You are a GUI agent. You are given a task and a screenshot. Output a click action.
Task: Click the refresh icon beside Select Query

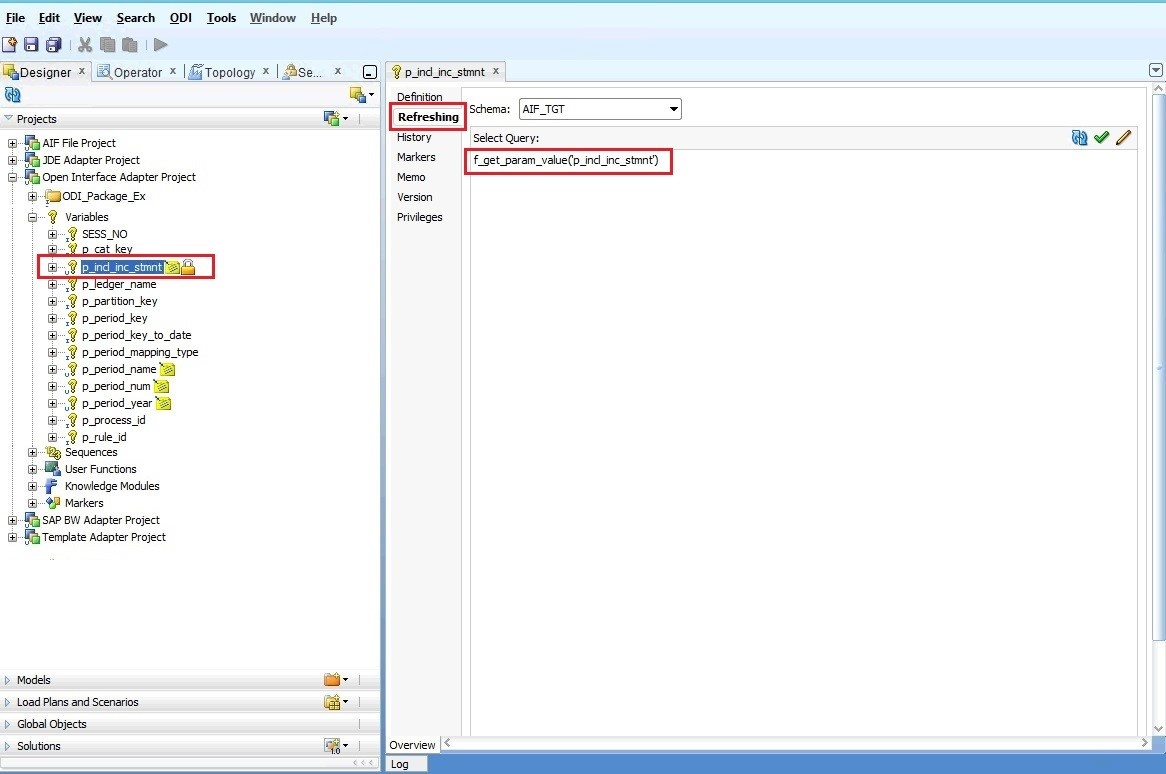click(x=1079, y=138)
